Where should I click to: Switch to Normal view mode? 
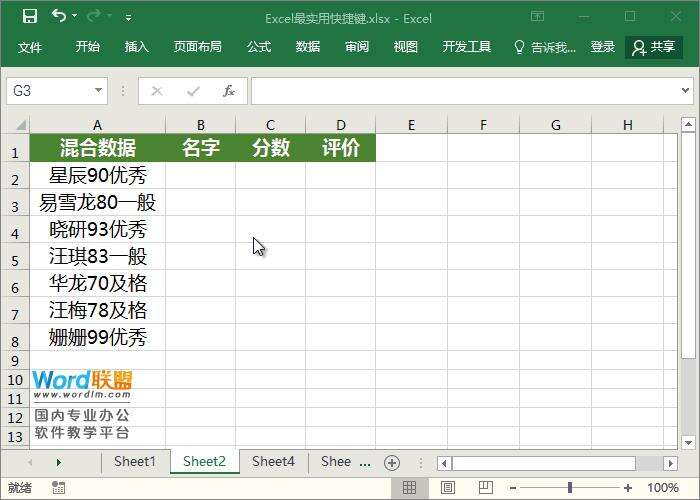pyautogui.click(x=409, y=488)
